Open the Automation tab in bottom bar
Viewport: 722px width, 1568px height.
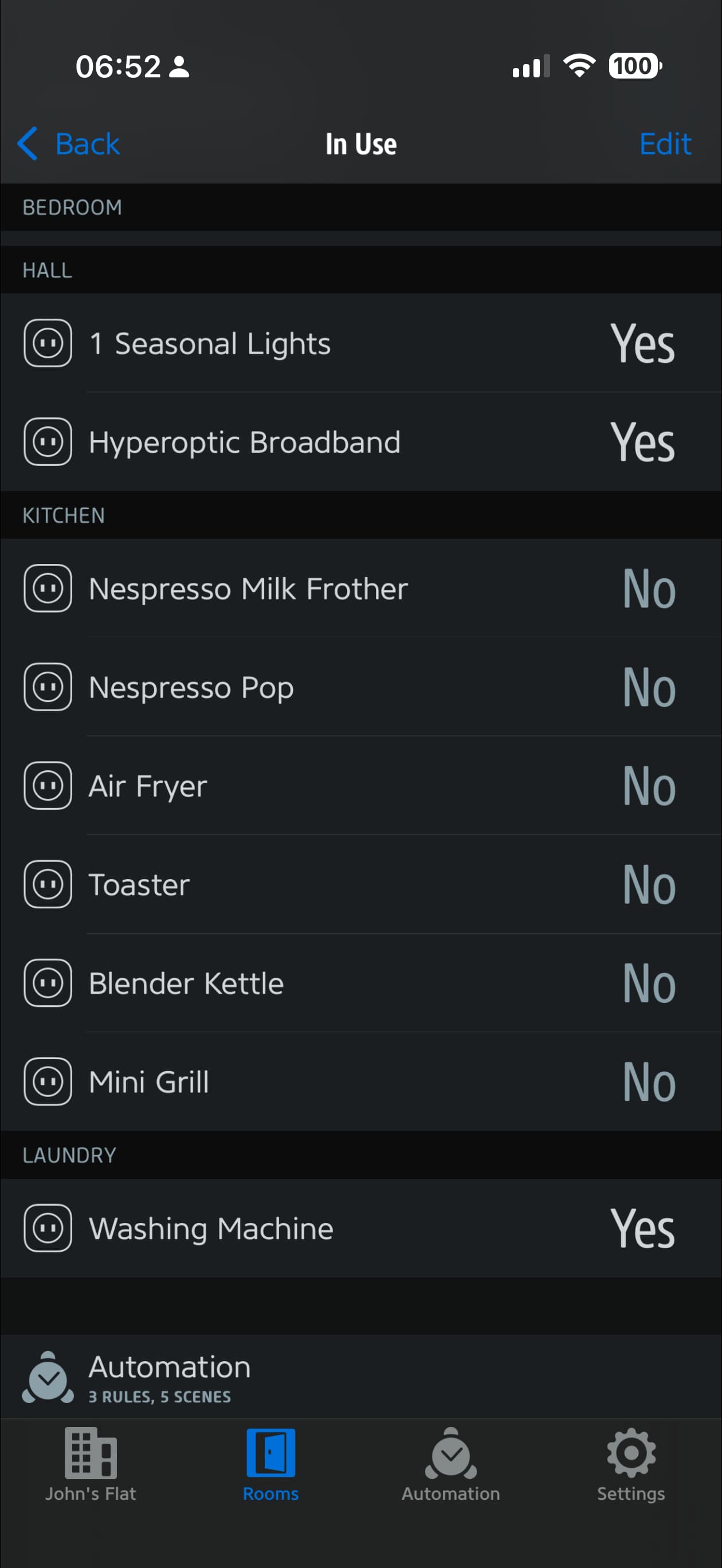(x=450, y=1464)
